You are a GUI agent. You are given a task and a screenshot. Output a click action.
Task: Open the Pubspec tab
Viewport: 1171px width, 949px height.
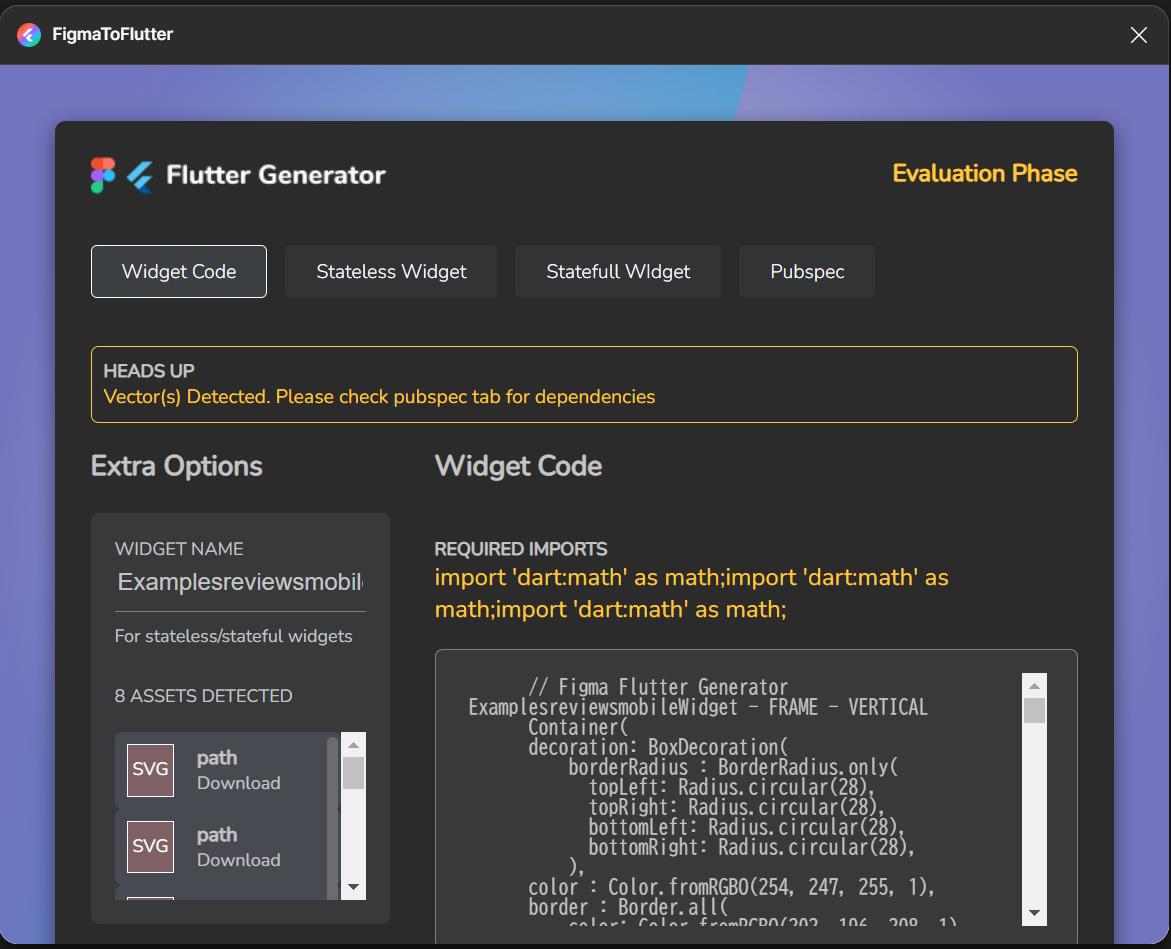pos(807,271)
